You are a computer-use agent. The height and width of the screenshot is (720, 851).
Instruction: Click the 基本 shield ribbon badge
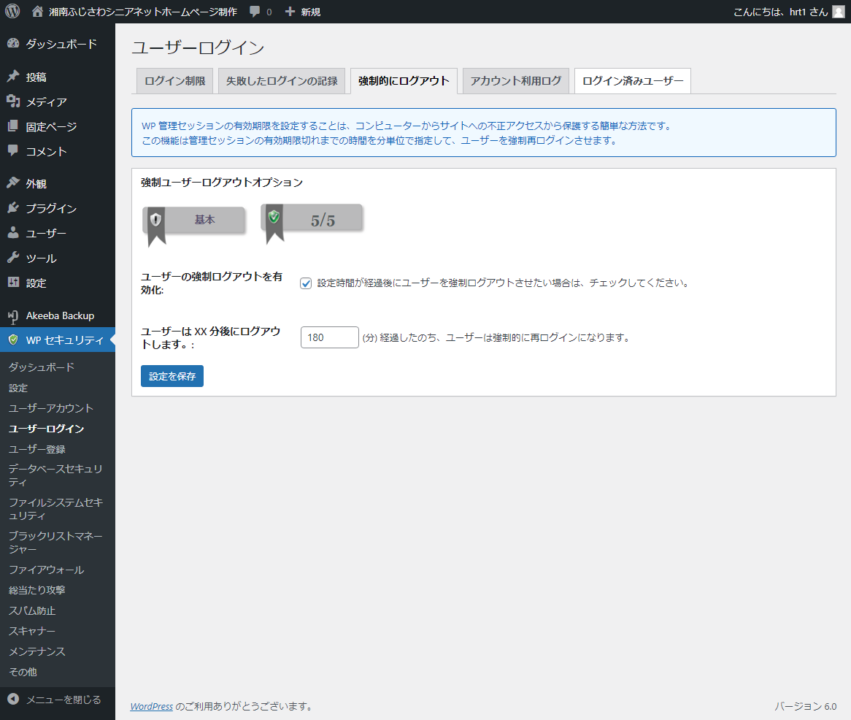194,226
